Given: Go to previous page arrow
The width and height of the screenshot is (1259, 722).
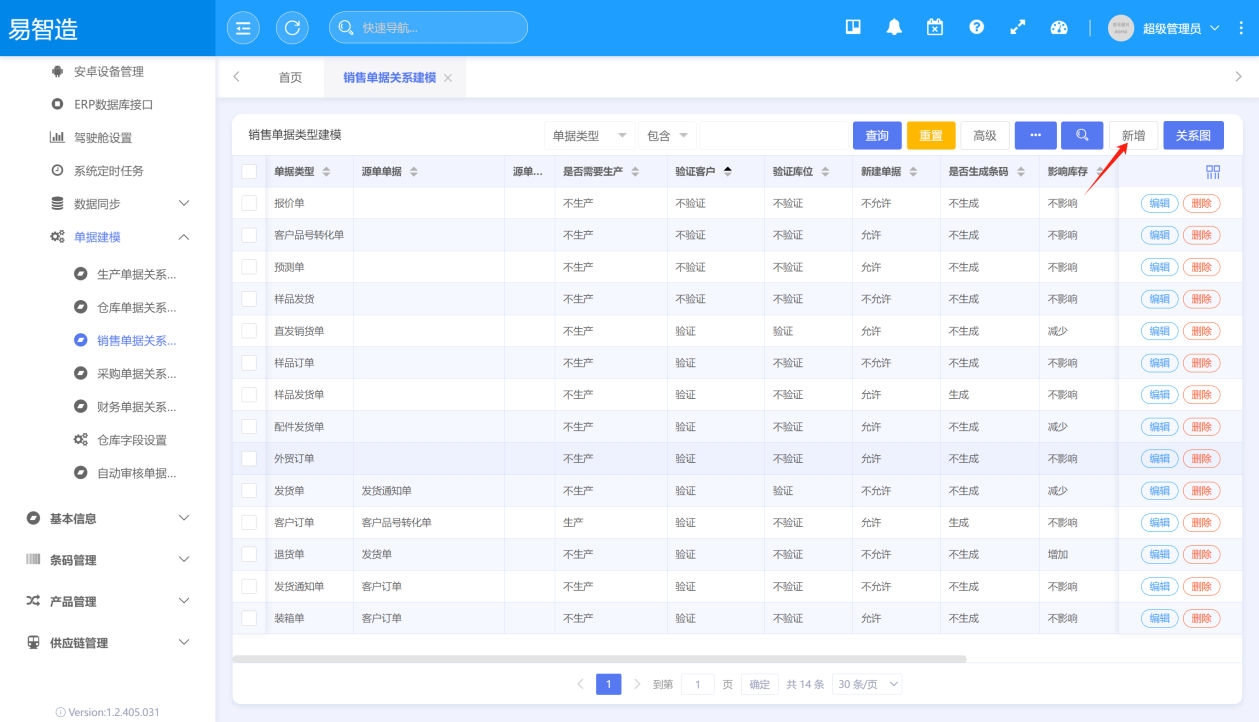Looking at the screenshot, I should click(x=580, y=684).
